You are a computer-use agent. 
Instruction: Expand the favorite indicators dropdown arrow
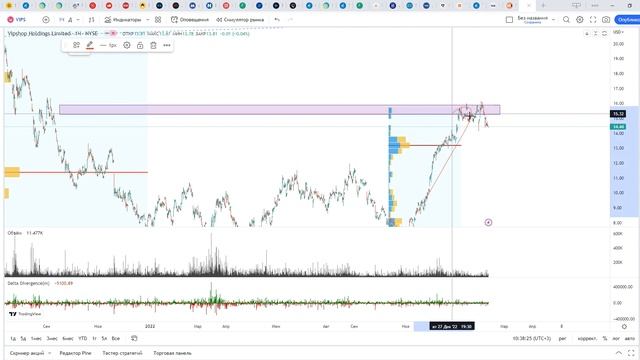point(148,20)
